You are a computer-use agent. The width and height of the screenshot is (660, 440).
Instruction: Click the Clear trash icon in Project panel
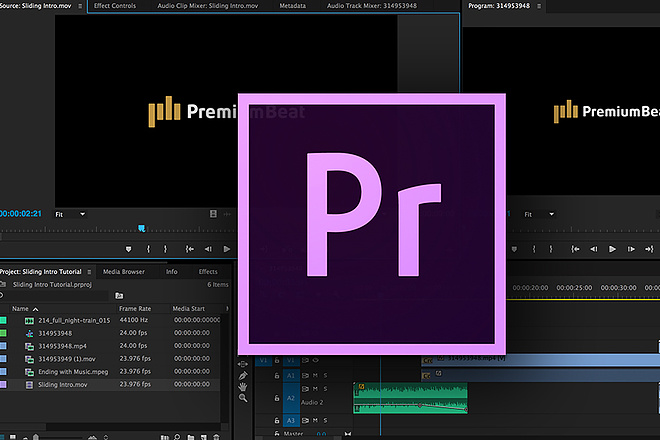coord(216,437)
